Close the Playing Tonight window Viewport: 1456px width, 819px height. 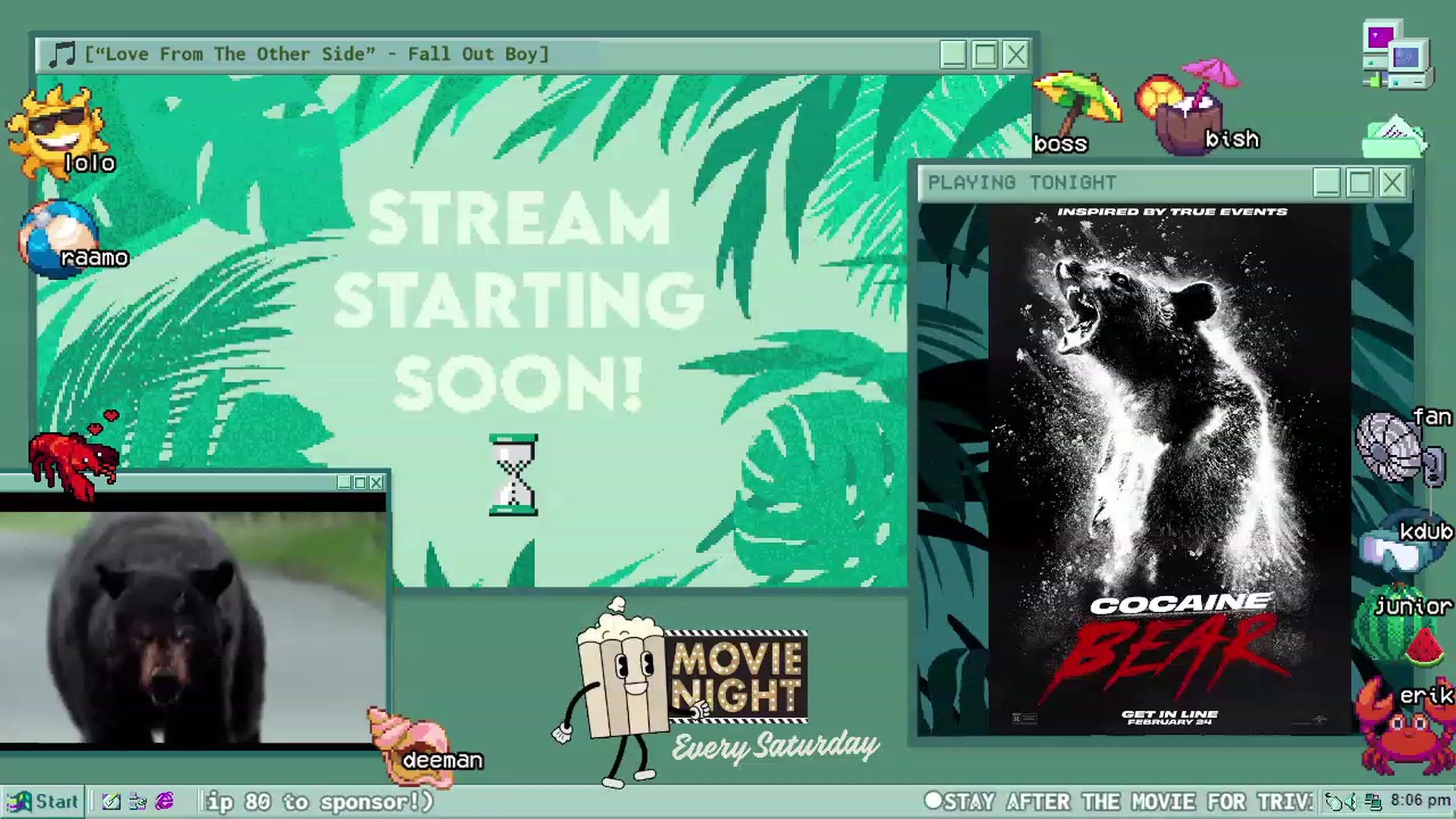click(1392, 183)
